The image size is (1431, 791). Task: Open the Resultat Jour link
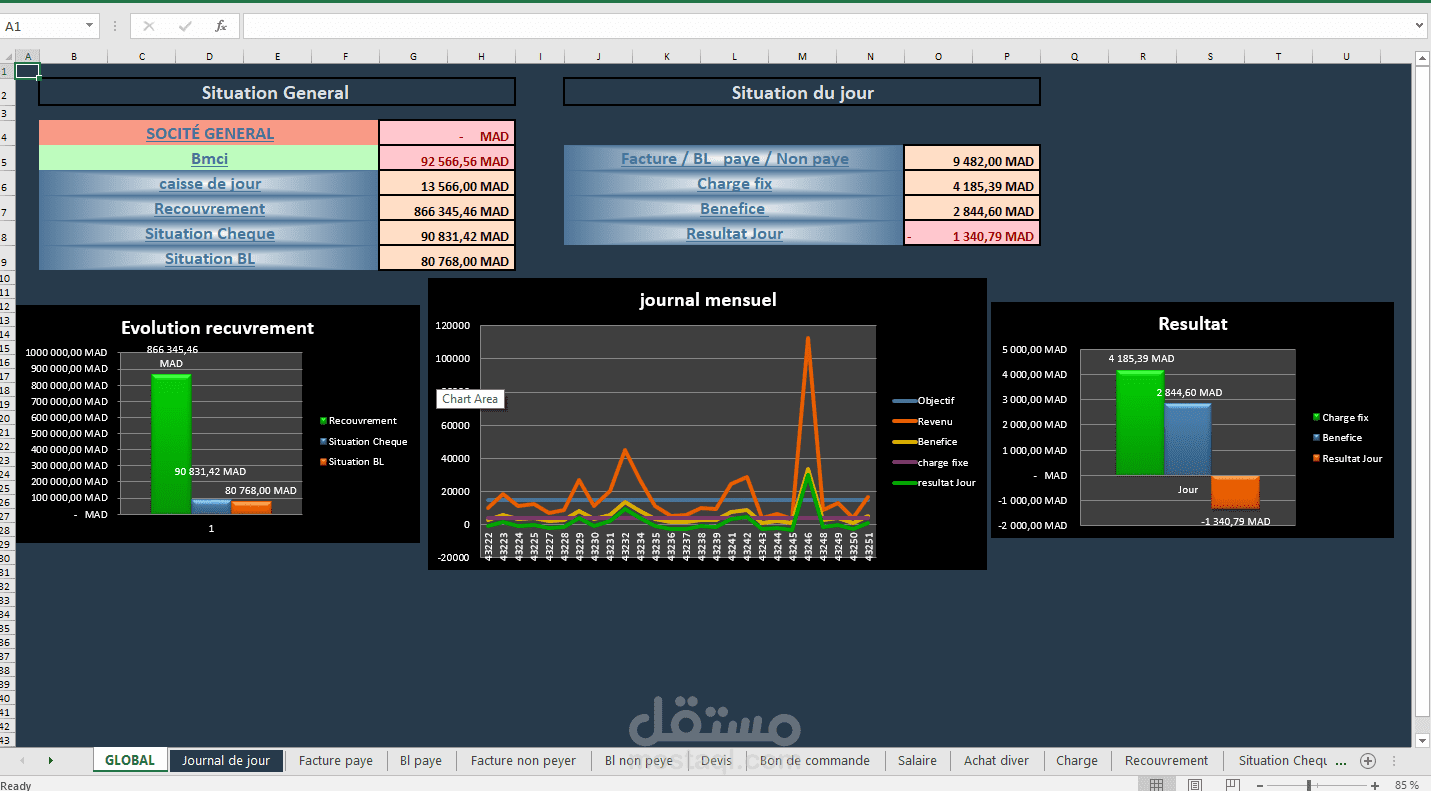point(735,233)
